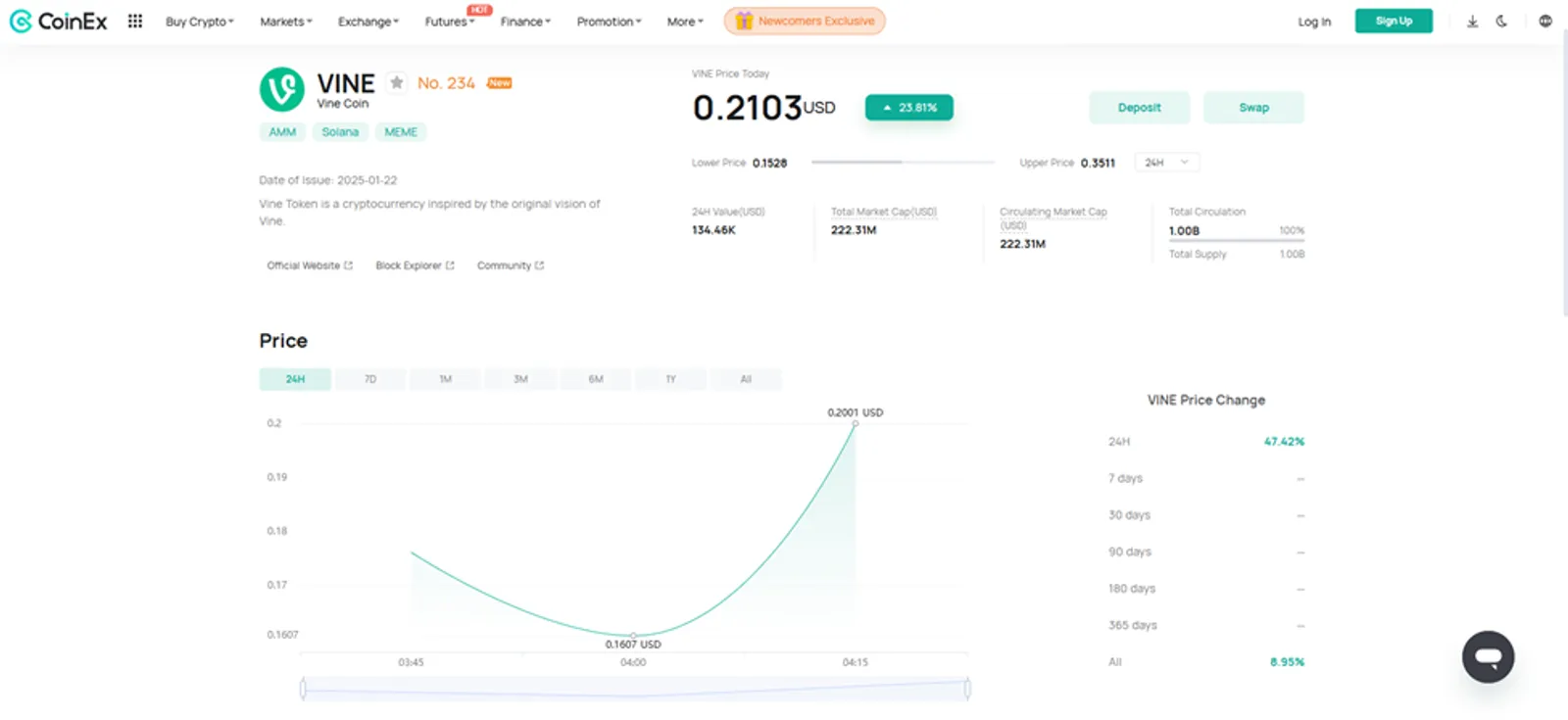Click the AMM tag

coord(282,132)
